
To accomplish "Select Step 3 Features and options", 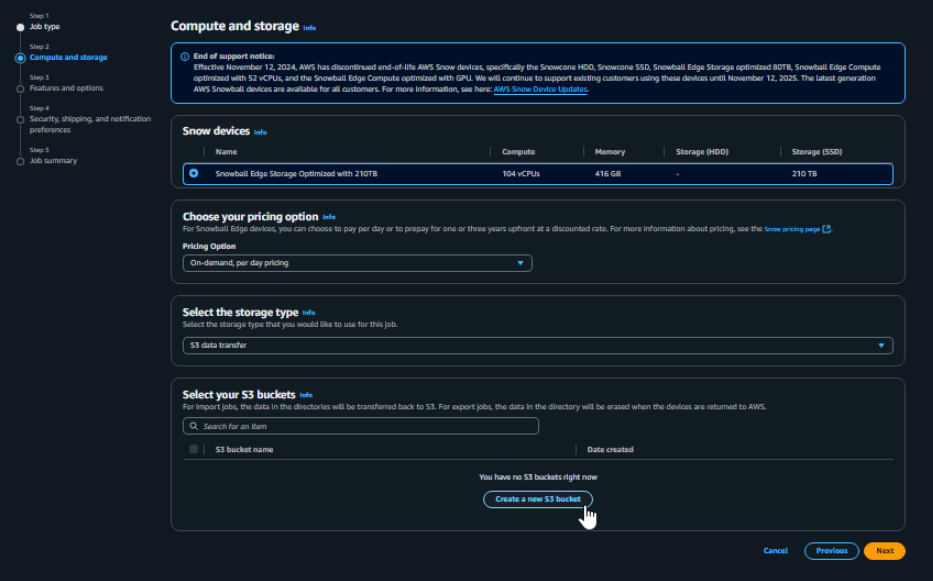I will tap(66, 88).
